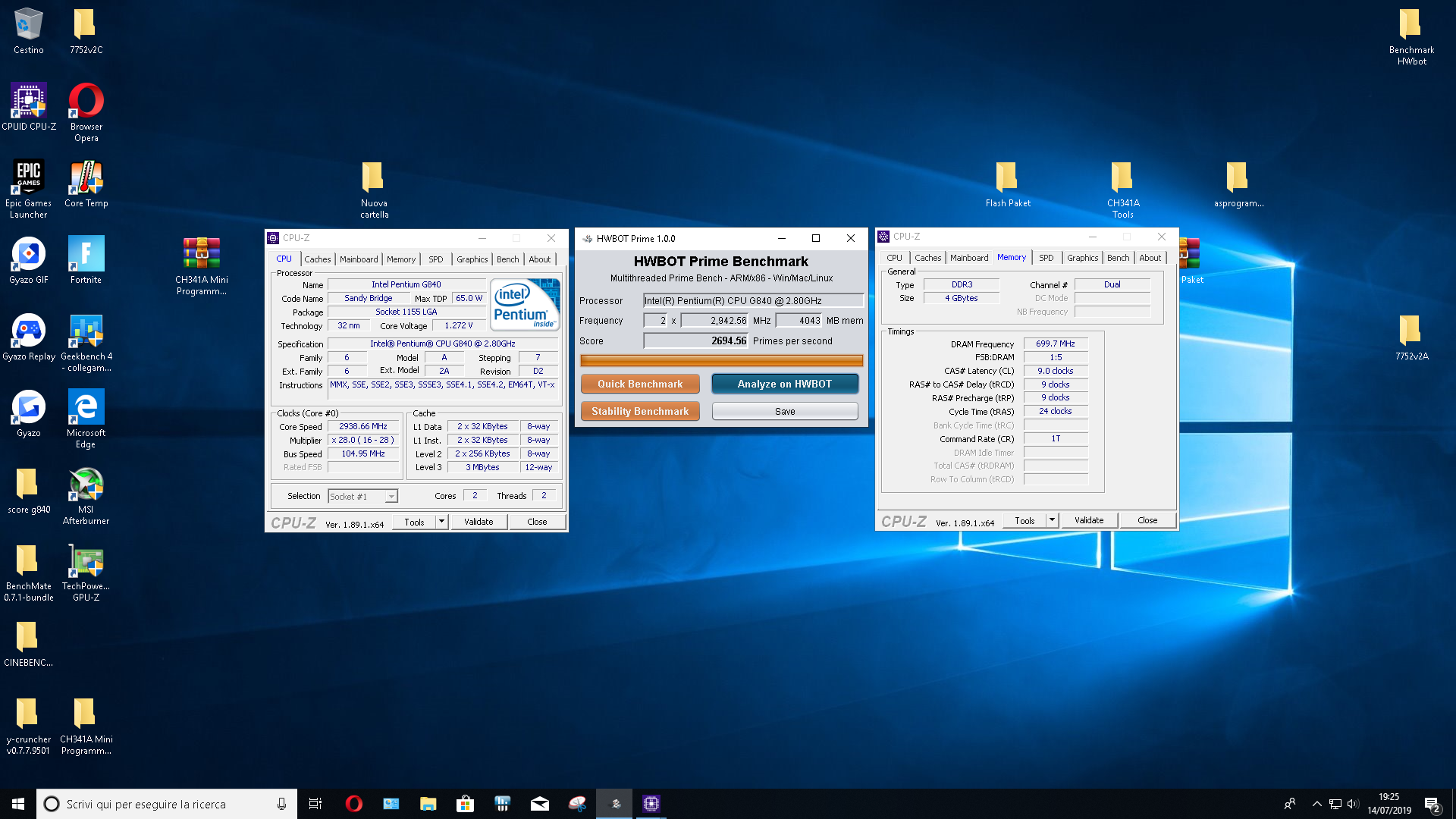
Task: Click the Frequency 2,942.56 MHz field
Action: pos(715,321)
